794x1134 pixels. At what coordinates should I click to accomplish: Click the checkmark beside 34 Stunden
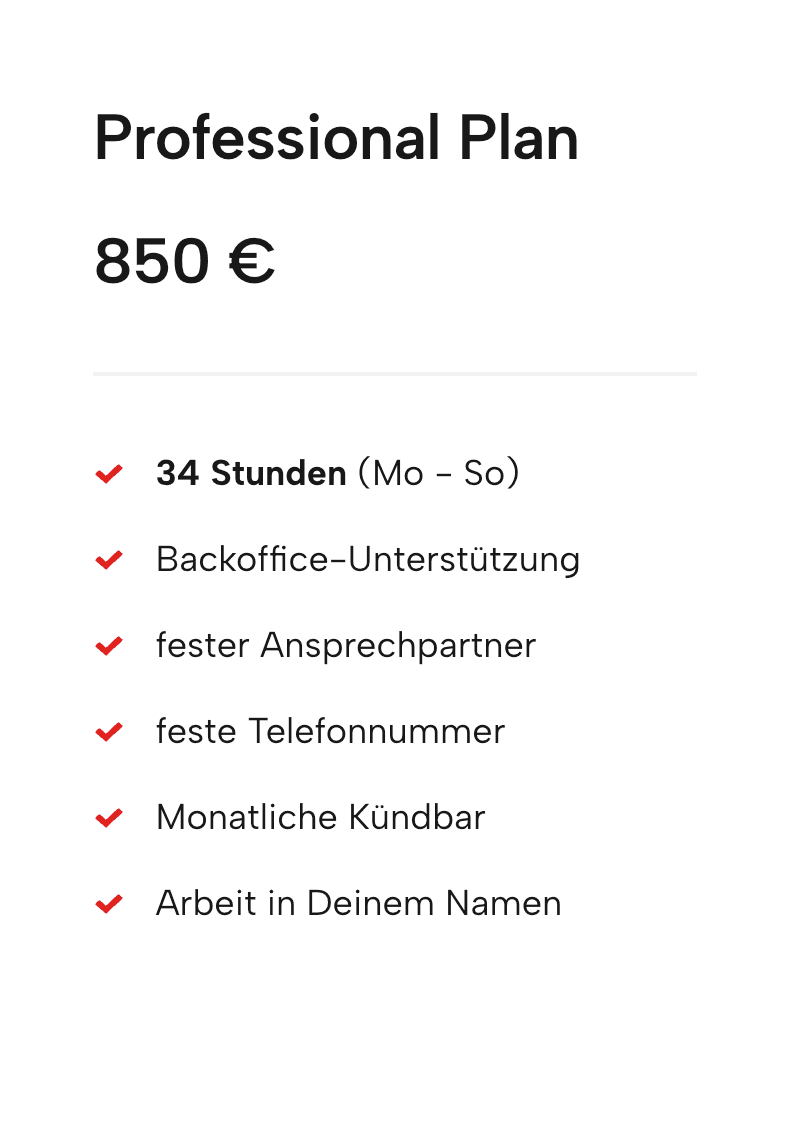coord(108,474)
